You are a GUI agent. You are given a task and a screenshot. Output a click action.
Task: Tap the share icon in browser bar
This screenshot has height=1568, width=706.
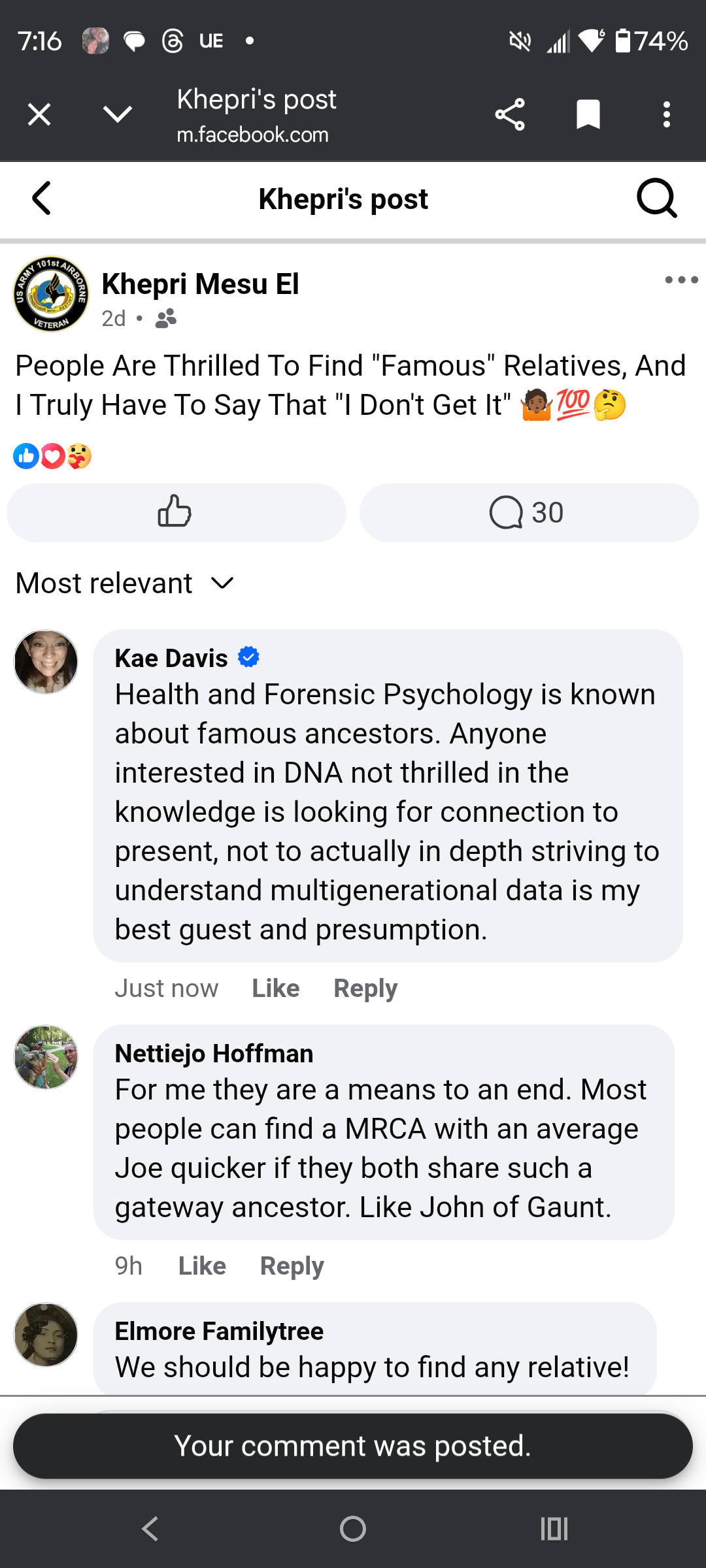(x=510, y=115)
